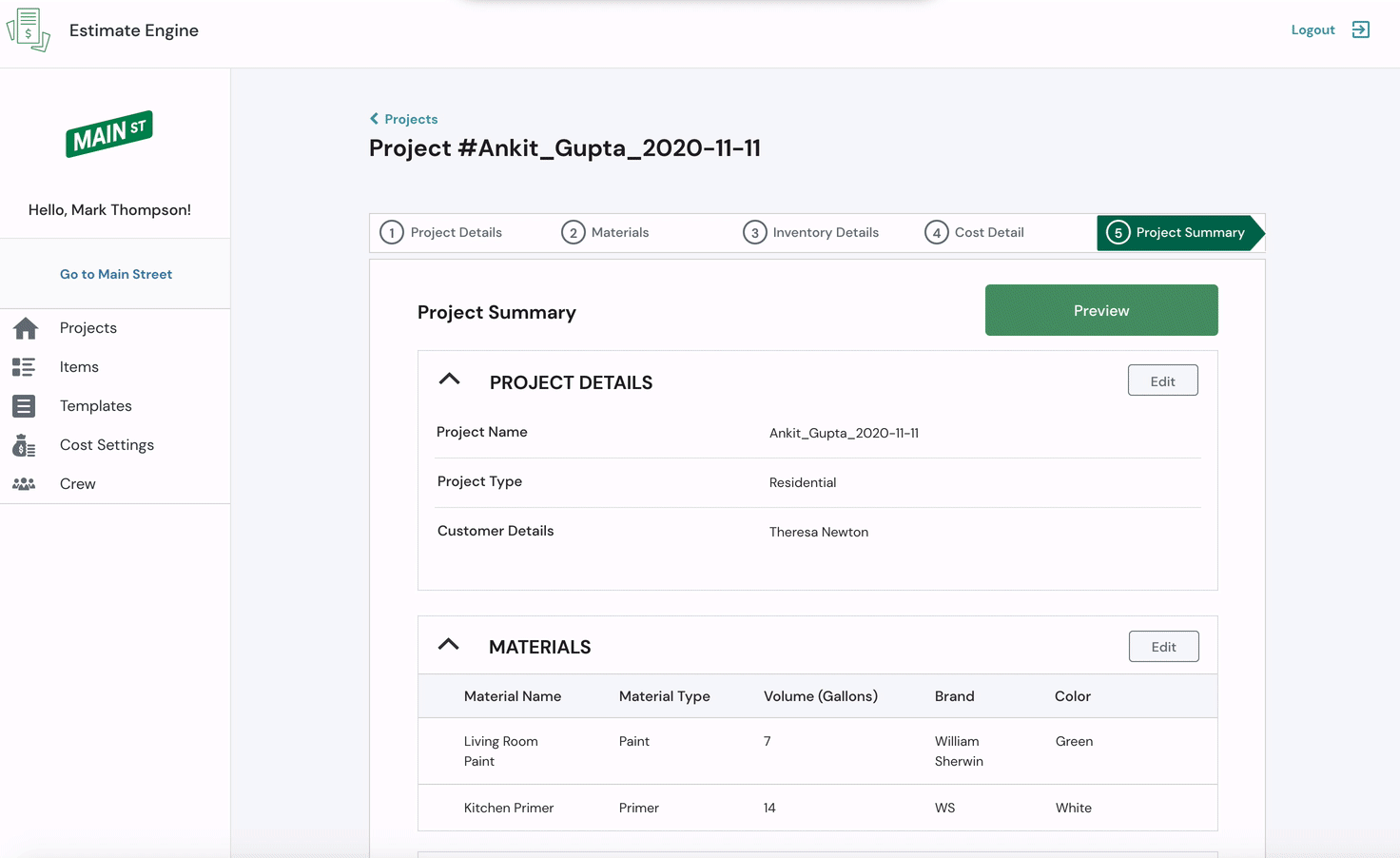Collapse the PROJECT DETAILS section
This screenshot has width=1400, height=858.
[x=449, y=380]
